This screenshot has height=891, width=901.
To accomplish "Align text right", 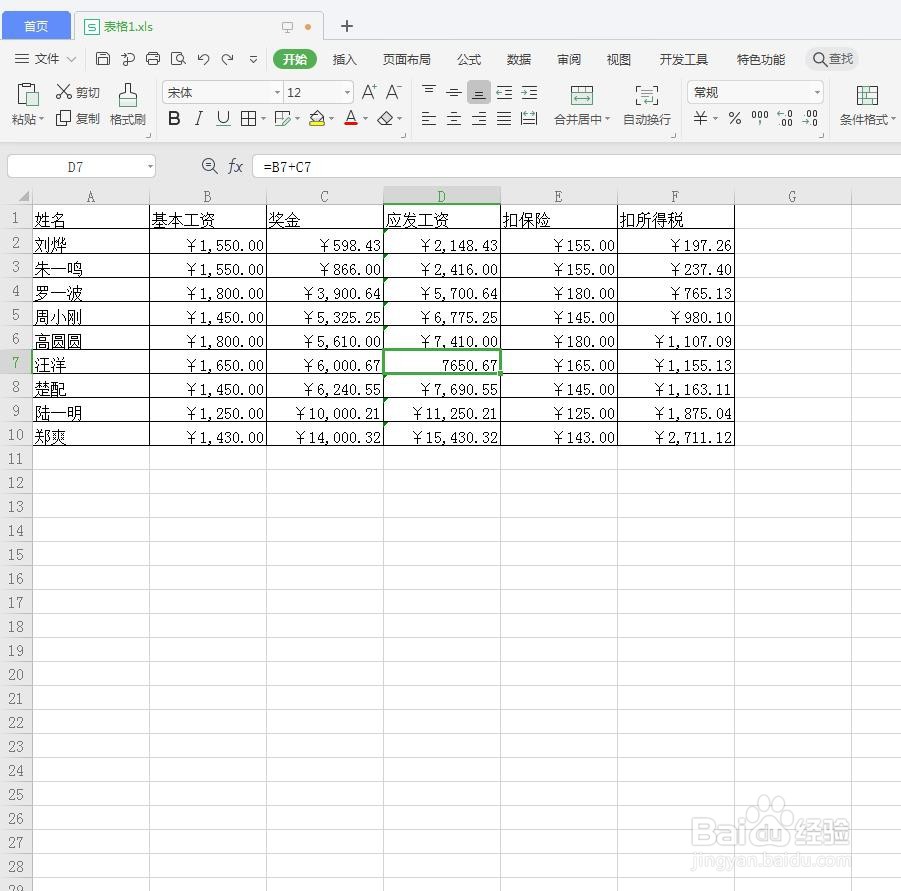I will [479, 118].
